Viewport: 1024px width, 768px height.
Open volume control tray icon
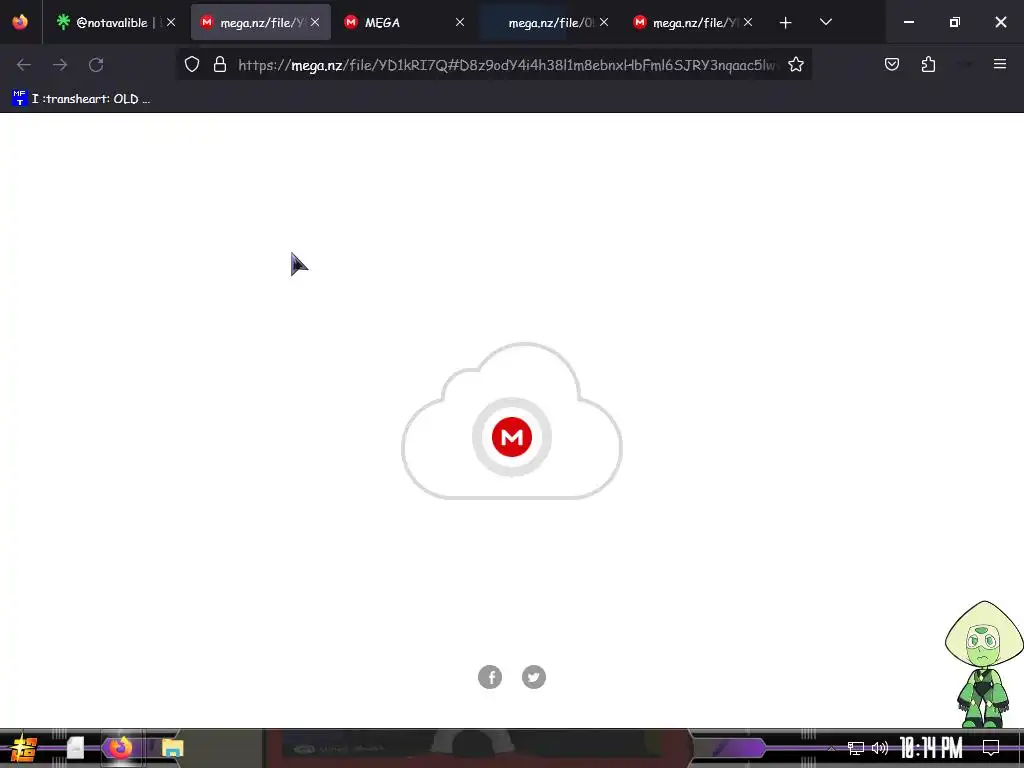880,748
